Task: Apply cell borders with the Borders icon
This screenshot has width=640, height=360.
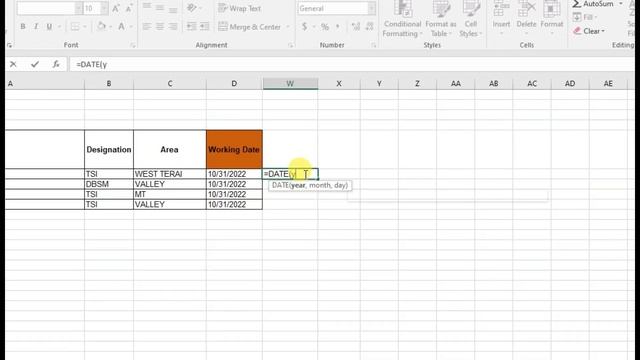Action: [x=75, y=27]
